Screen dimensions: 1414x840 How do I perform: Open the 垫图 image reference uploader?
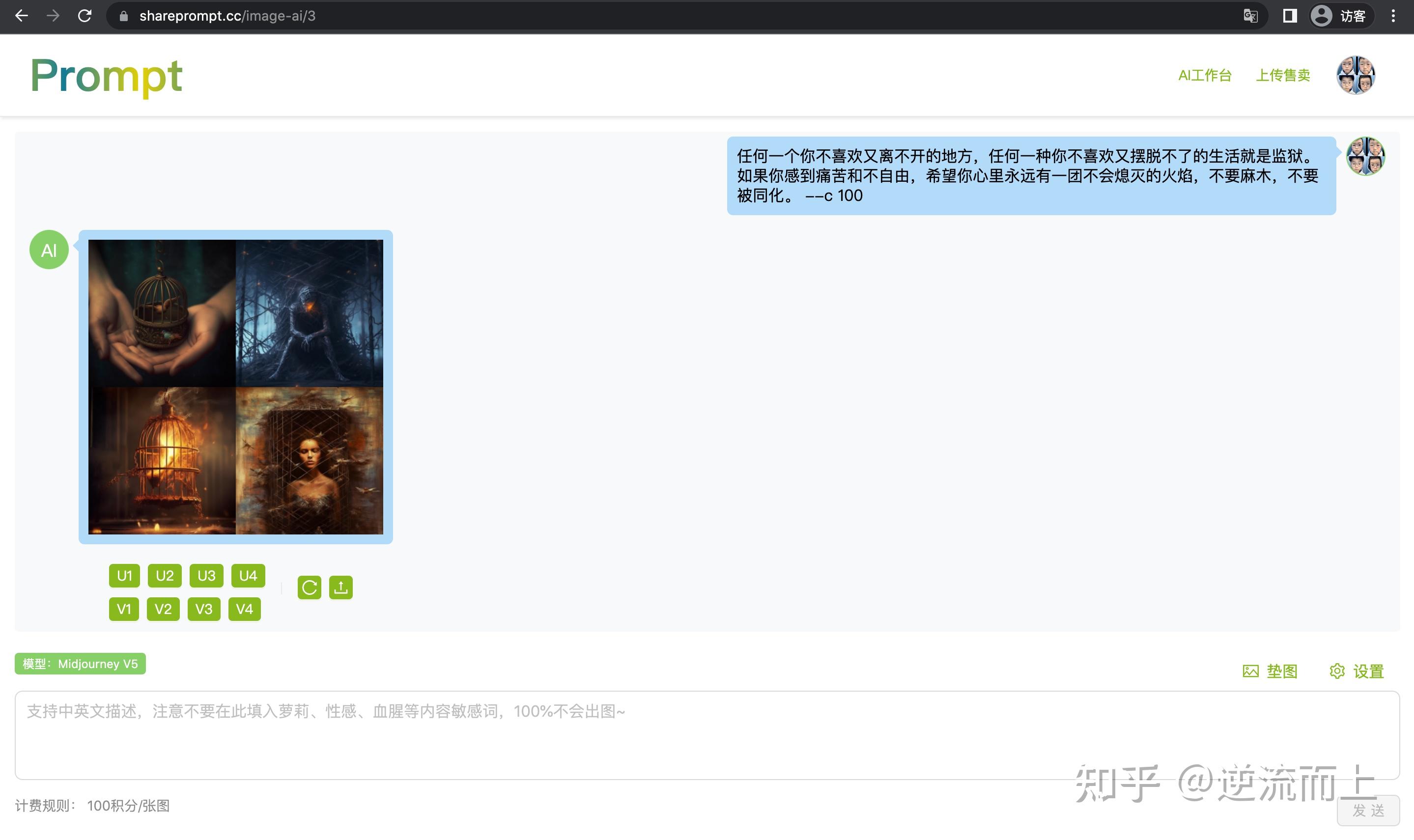(1270, 671)
